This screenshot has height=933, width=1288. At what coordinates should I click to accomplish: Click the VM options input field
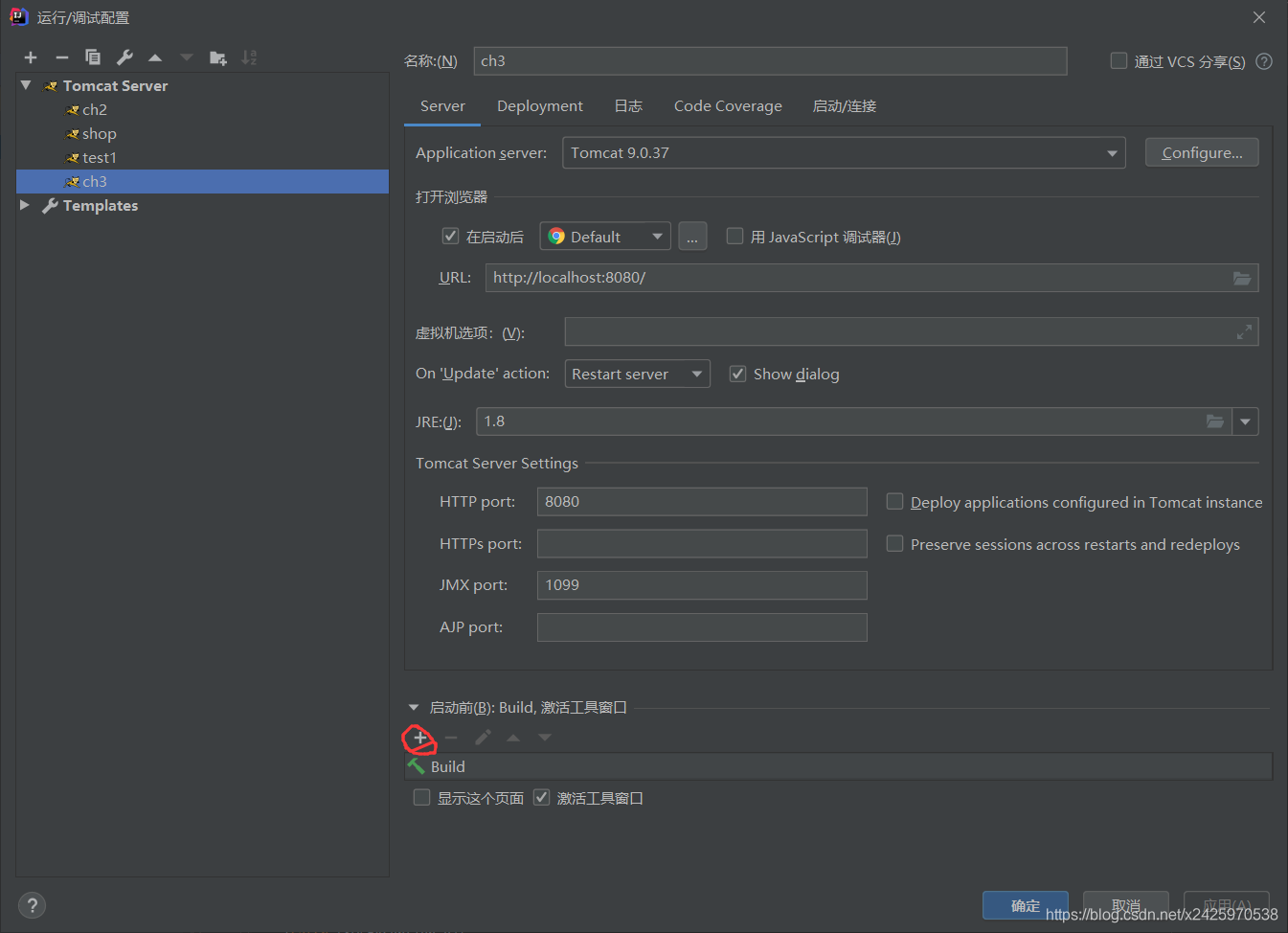click(912, 332)
